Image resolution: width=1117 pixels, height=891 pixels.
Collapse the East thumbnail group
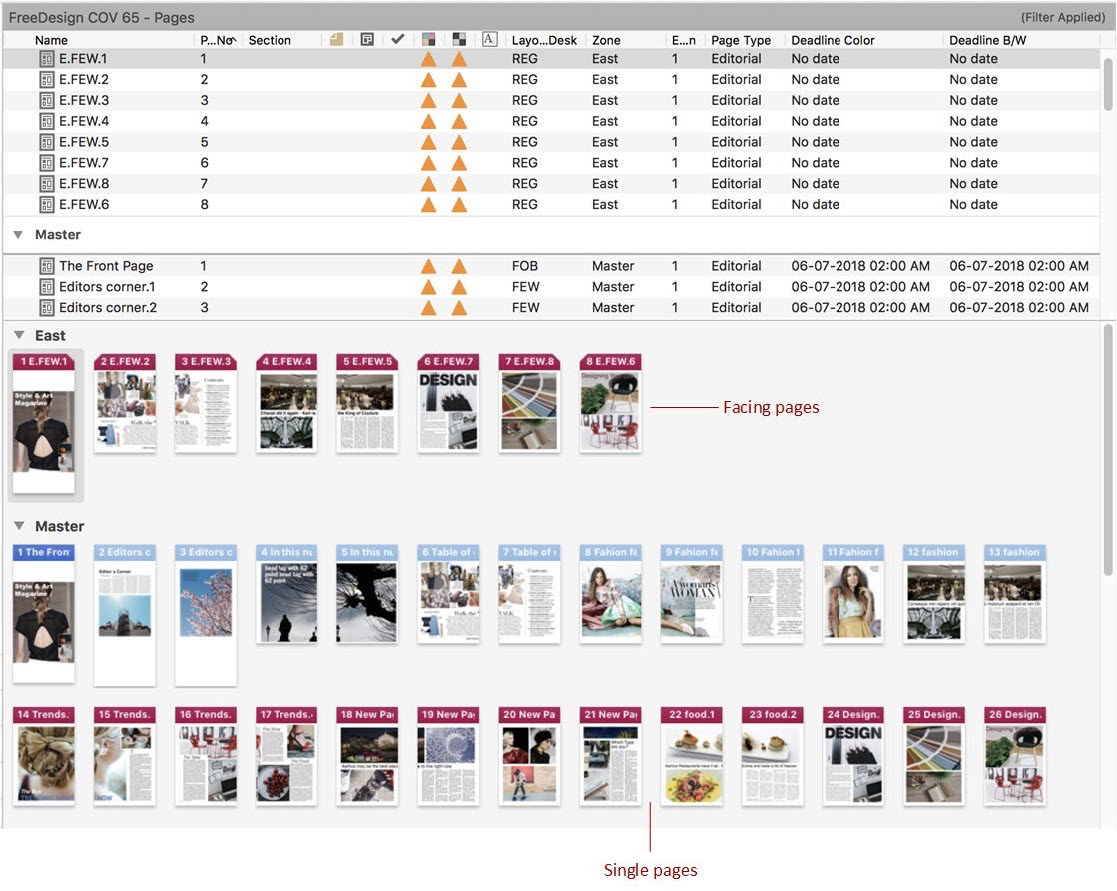point(18,336)
